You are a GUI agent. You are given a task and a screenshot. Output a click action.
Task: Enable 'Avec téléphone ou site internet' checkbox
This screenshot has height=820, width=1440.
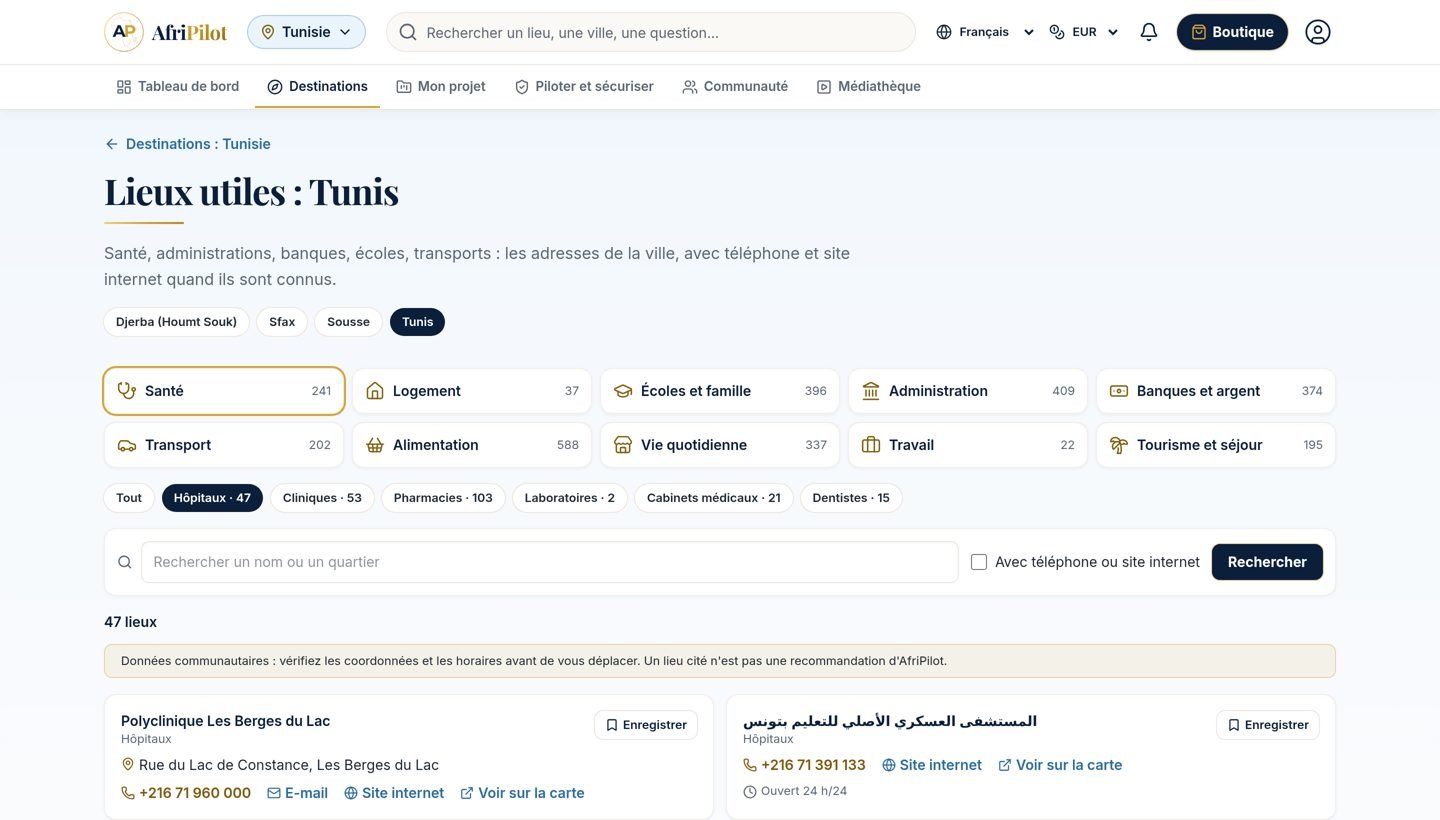click(979, 562)
